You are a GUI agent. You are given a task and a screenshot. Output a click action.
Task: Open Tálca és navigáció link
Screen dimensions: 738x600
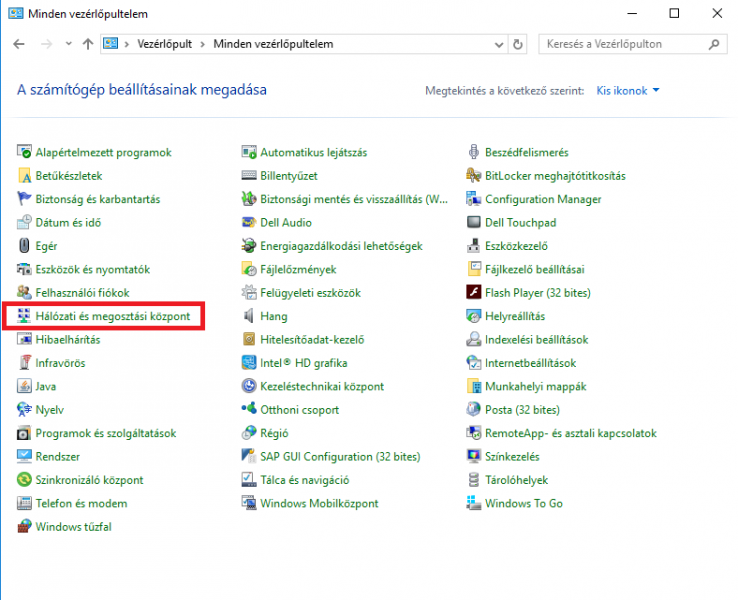(x=305, y=480)
